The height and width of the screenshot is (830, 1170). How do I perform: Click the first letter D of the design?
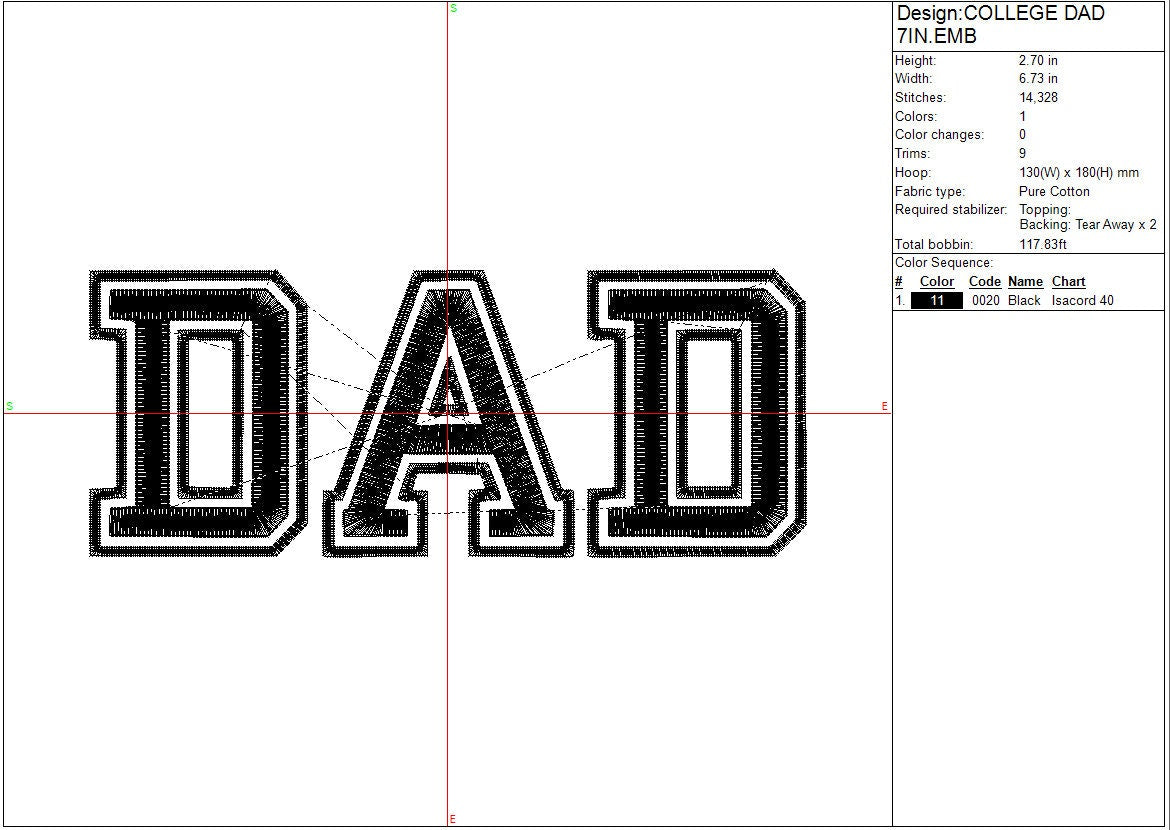pyautogui.click(x=190, y=412)
